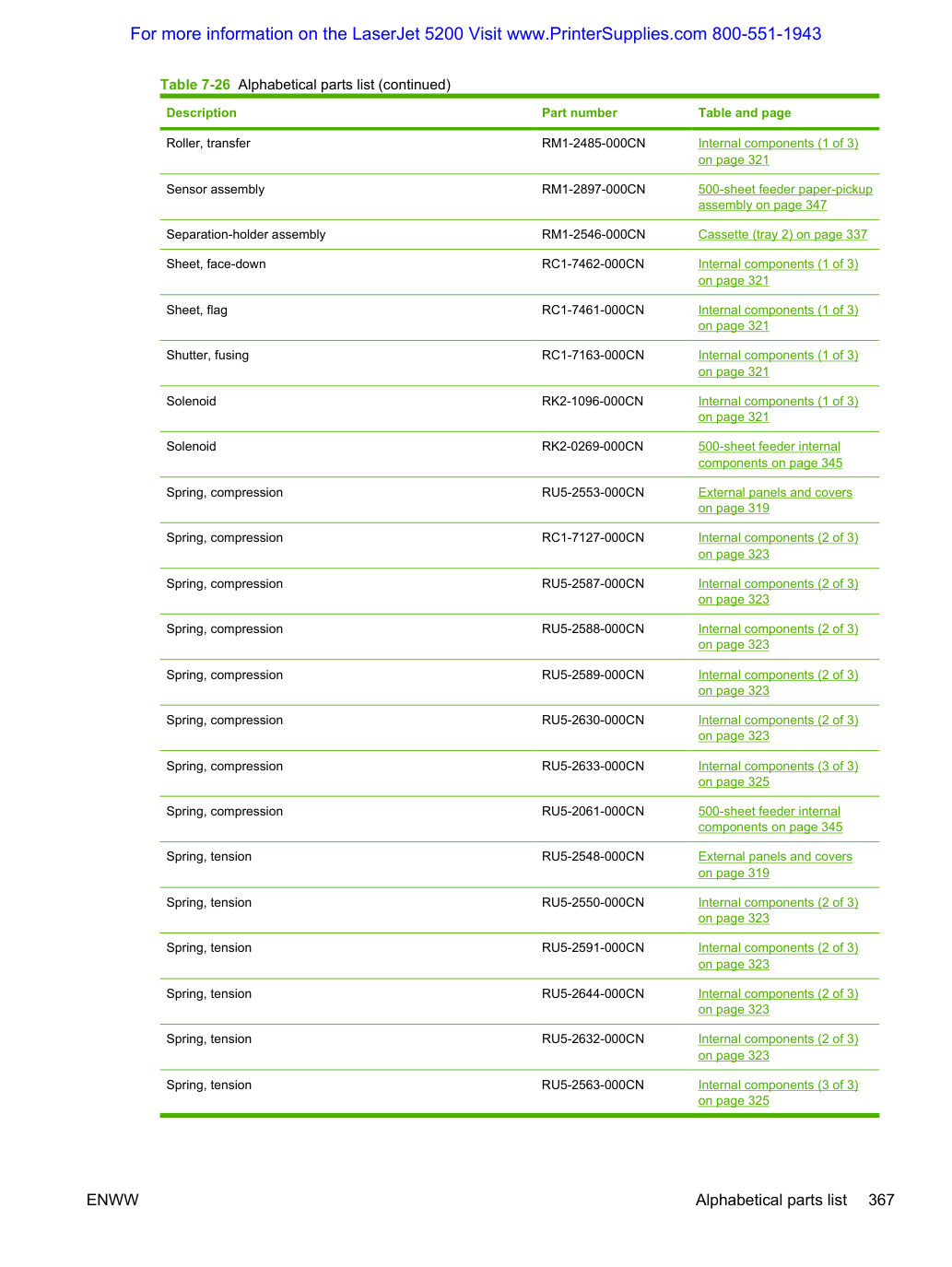952x1267 pixels.
Task: Open link beside part RU5-2587-000CN
Action: pos(778,592)
